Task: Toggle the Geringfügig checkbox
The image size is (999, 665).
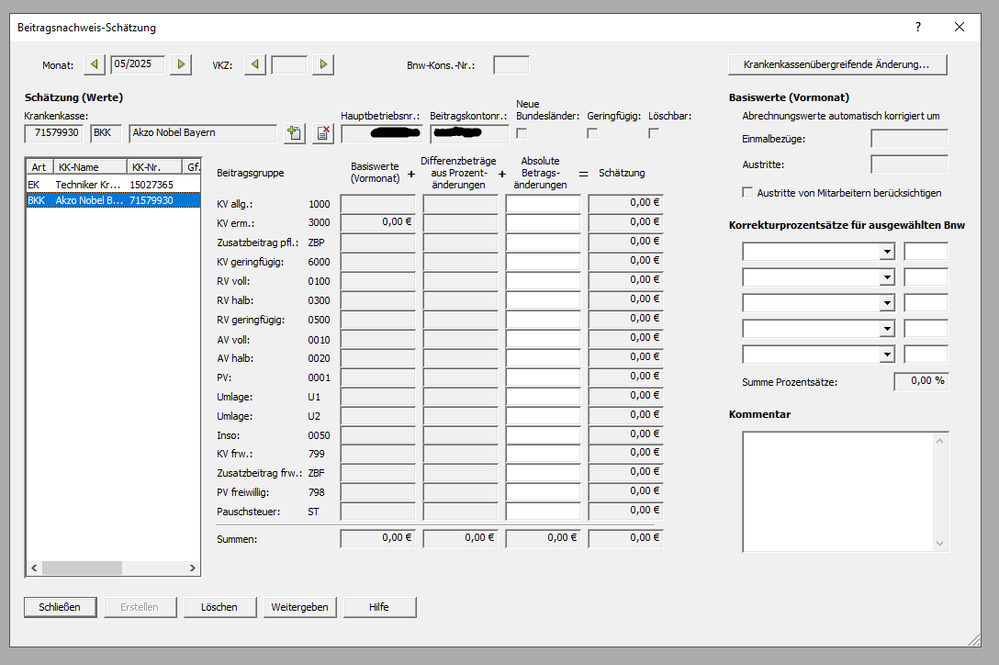Action: pos(592,133)
